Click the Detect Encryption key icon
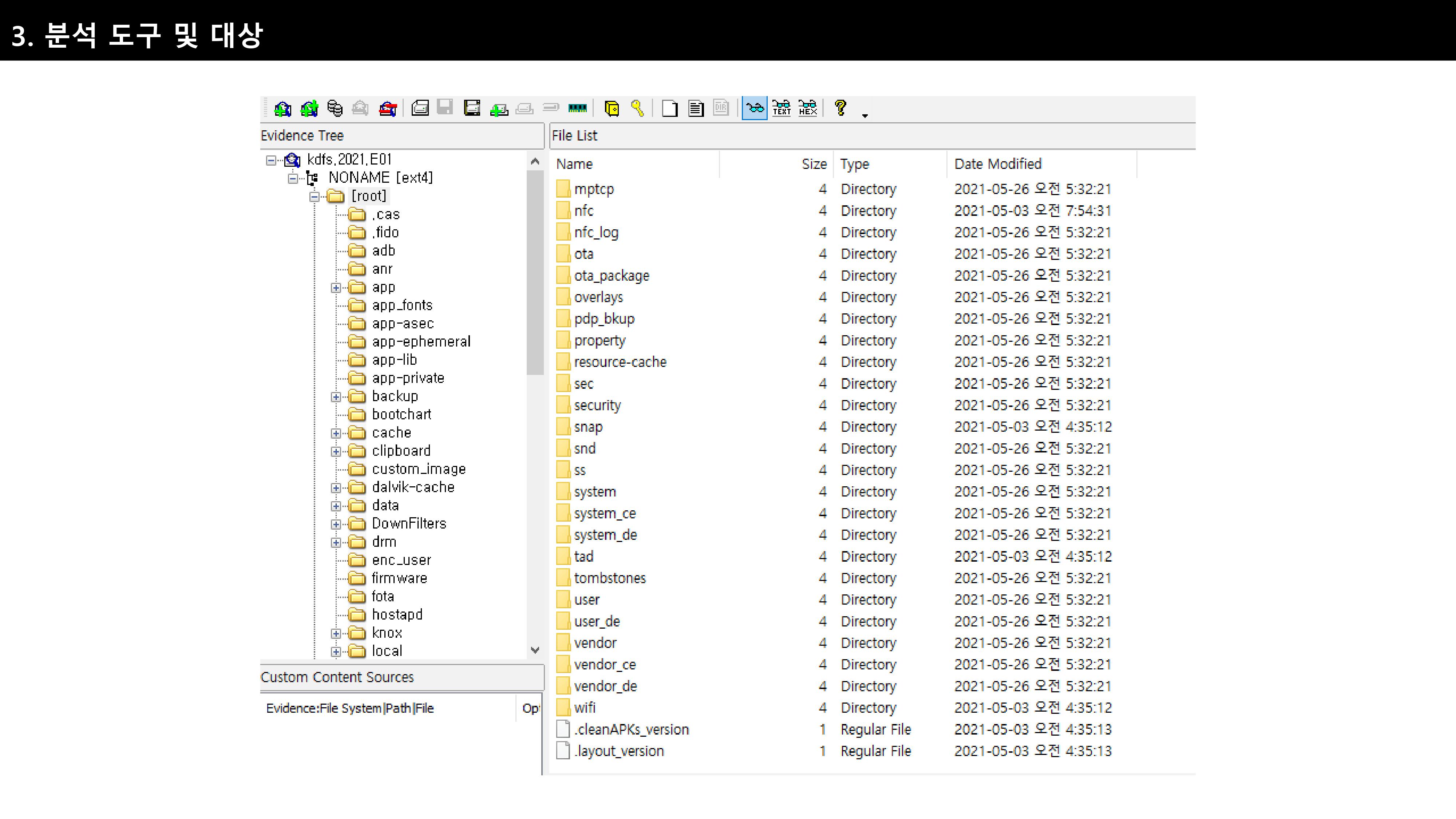 (638, 108)
